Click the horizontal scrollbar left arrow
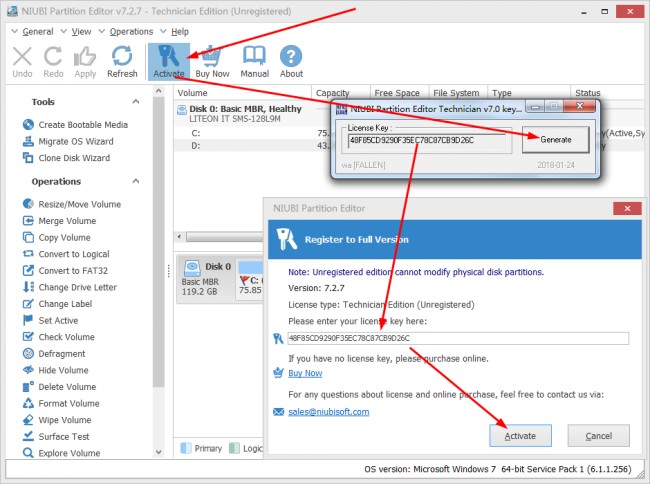 (179, 237)
